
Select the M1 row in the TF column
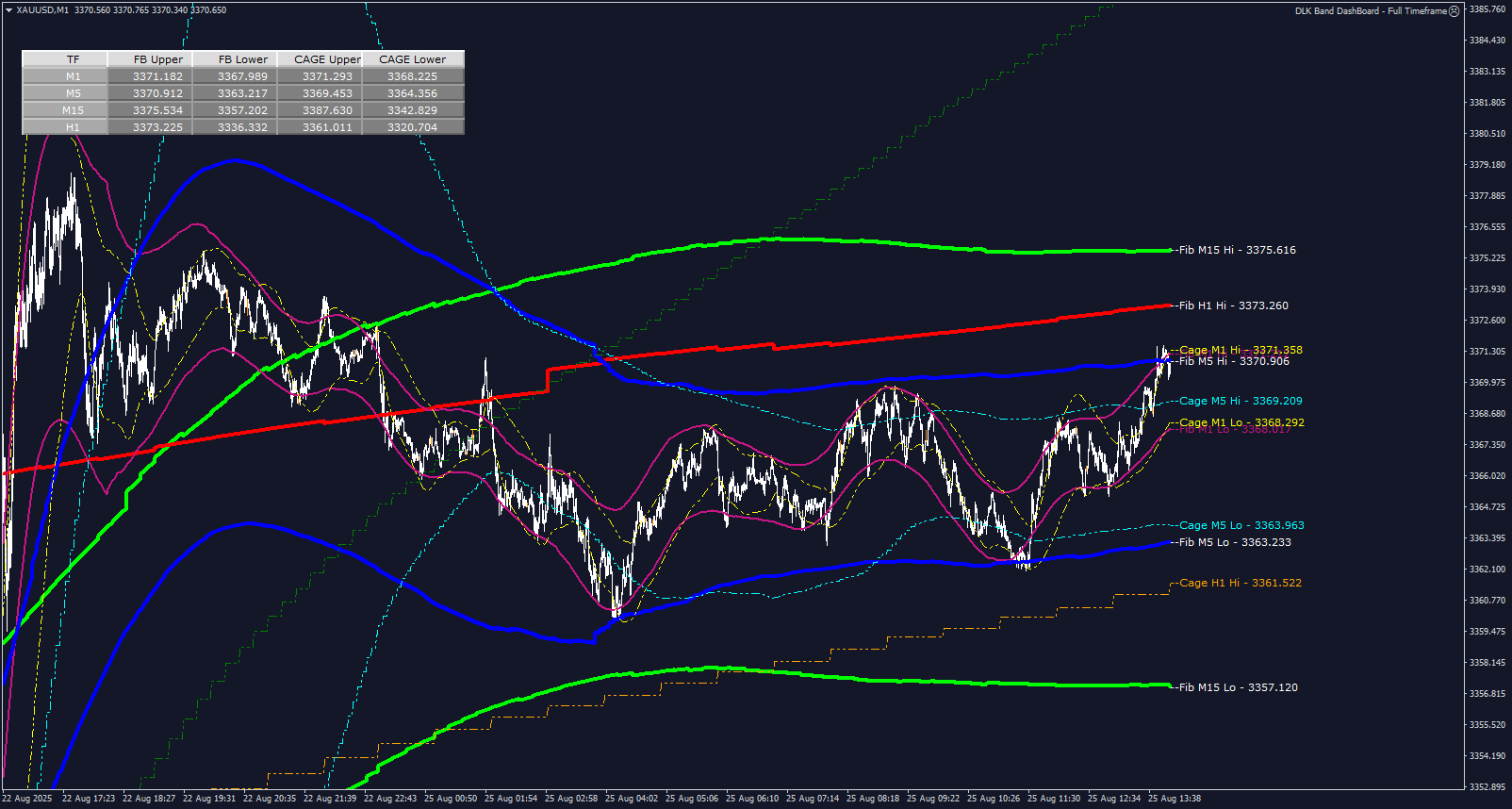(x=74, y=76)
